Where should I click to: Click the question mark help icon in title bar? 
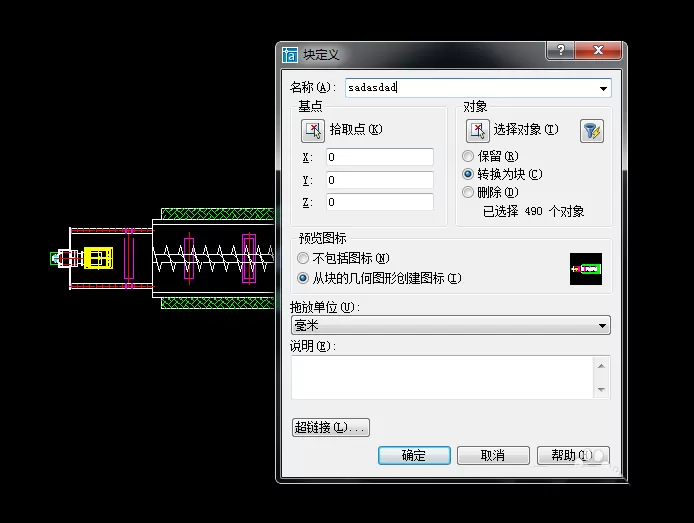click(x=560, y=50)
